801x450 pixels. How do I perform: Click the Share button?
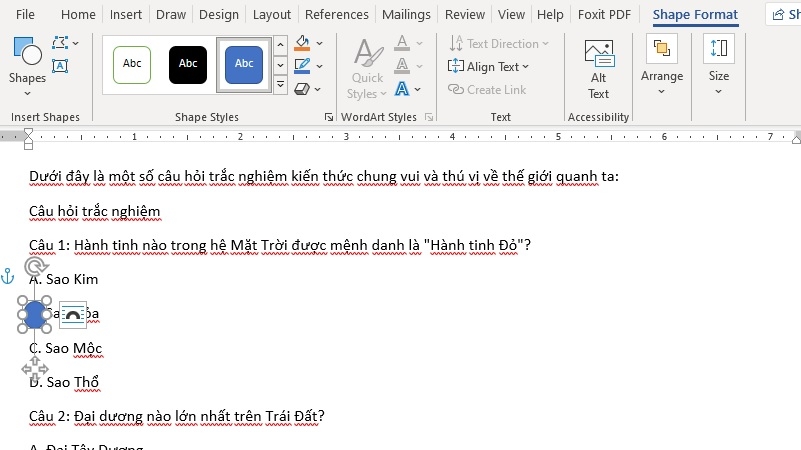(784, 14)
